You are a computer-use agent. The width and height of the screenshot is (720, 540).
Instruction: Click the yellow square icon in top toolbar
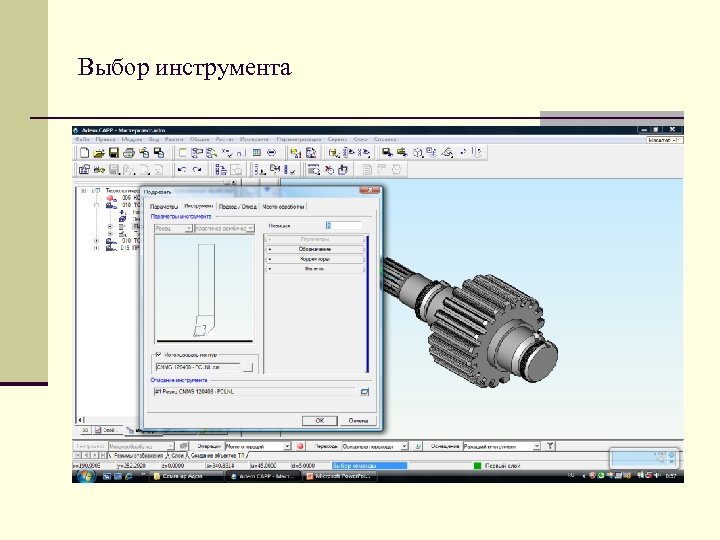pos(182,152)
